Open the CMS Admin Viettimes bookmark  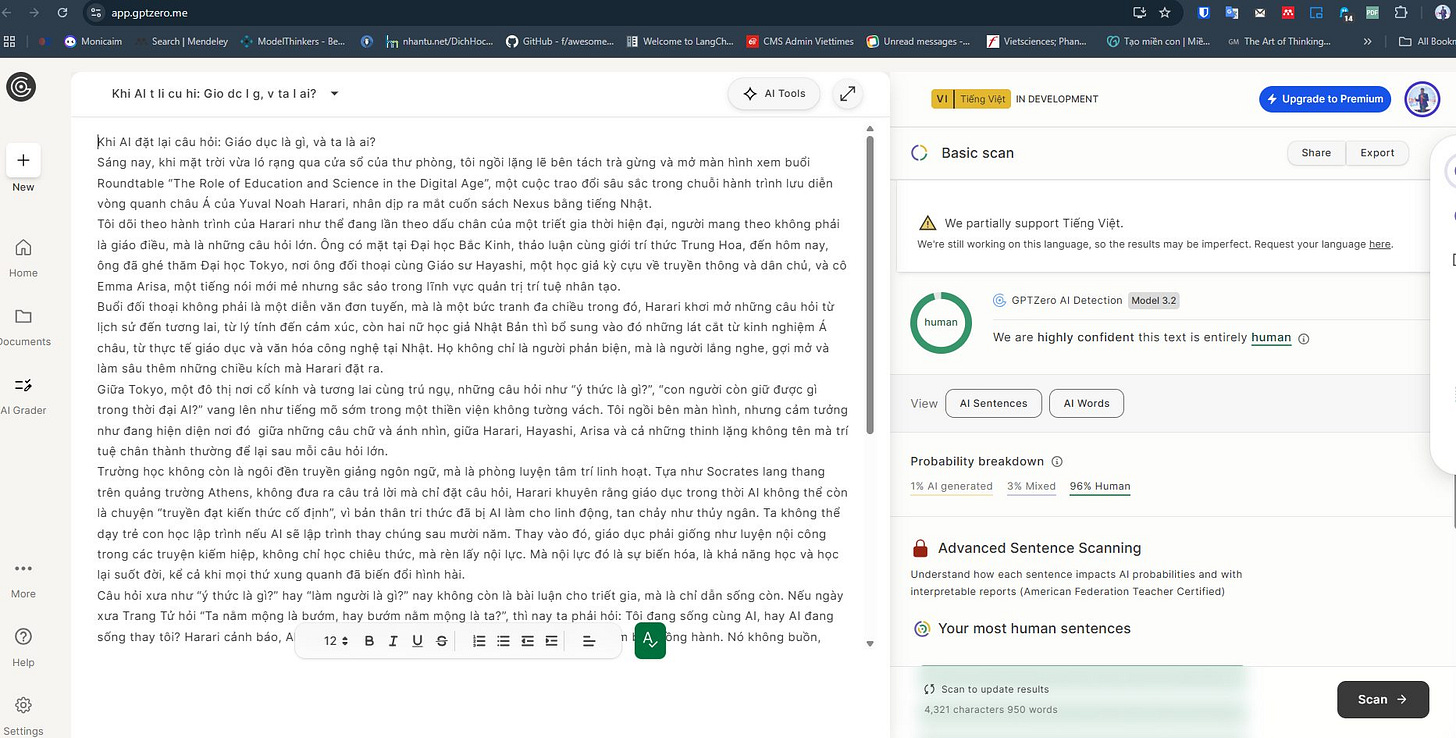point(800,41)
